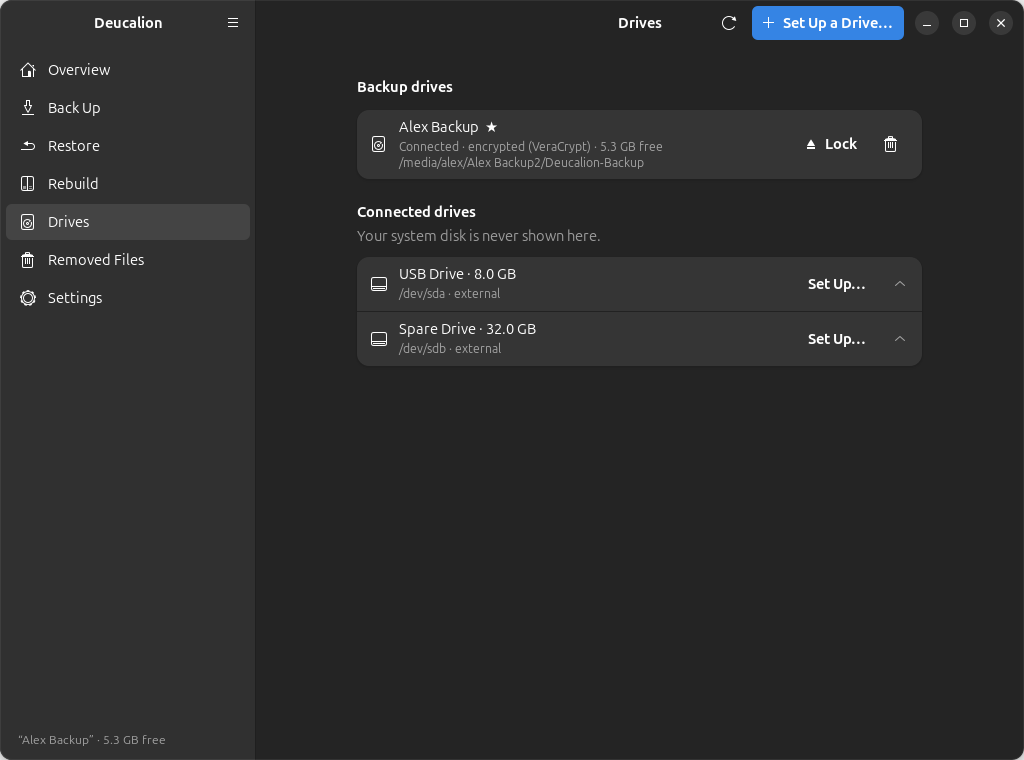
Task: Refresh the drives list
Action: click(729, 23)
